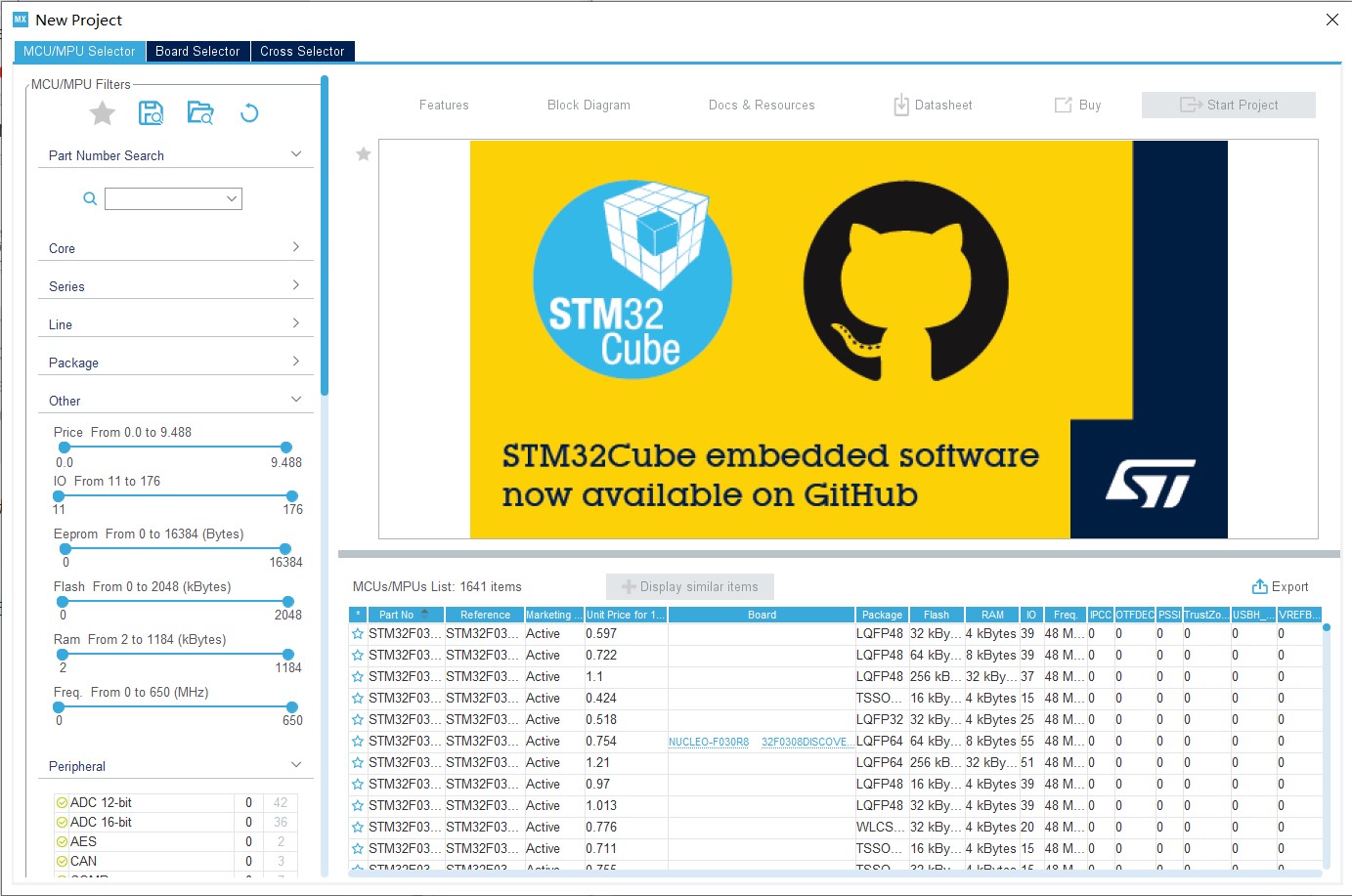Star the row with price 0.754
Image resolution: width=1352 pixels, height=896 pixels.
(358, 742)
